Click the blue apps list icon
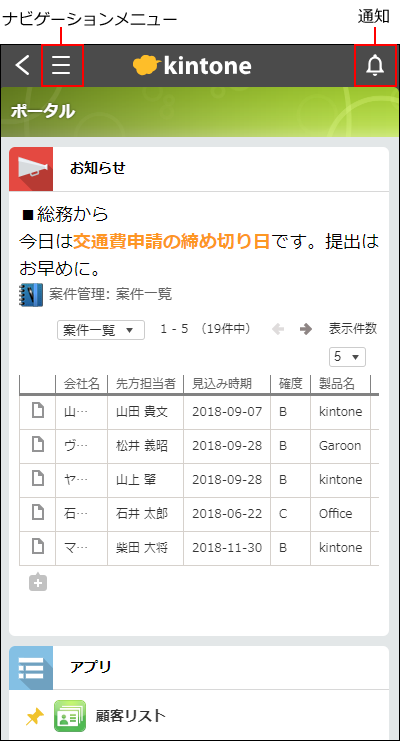The width and height of the screenshot is (412, 741). point(31,668)
